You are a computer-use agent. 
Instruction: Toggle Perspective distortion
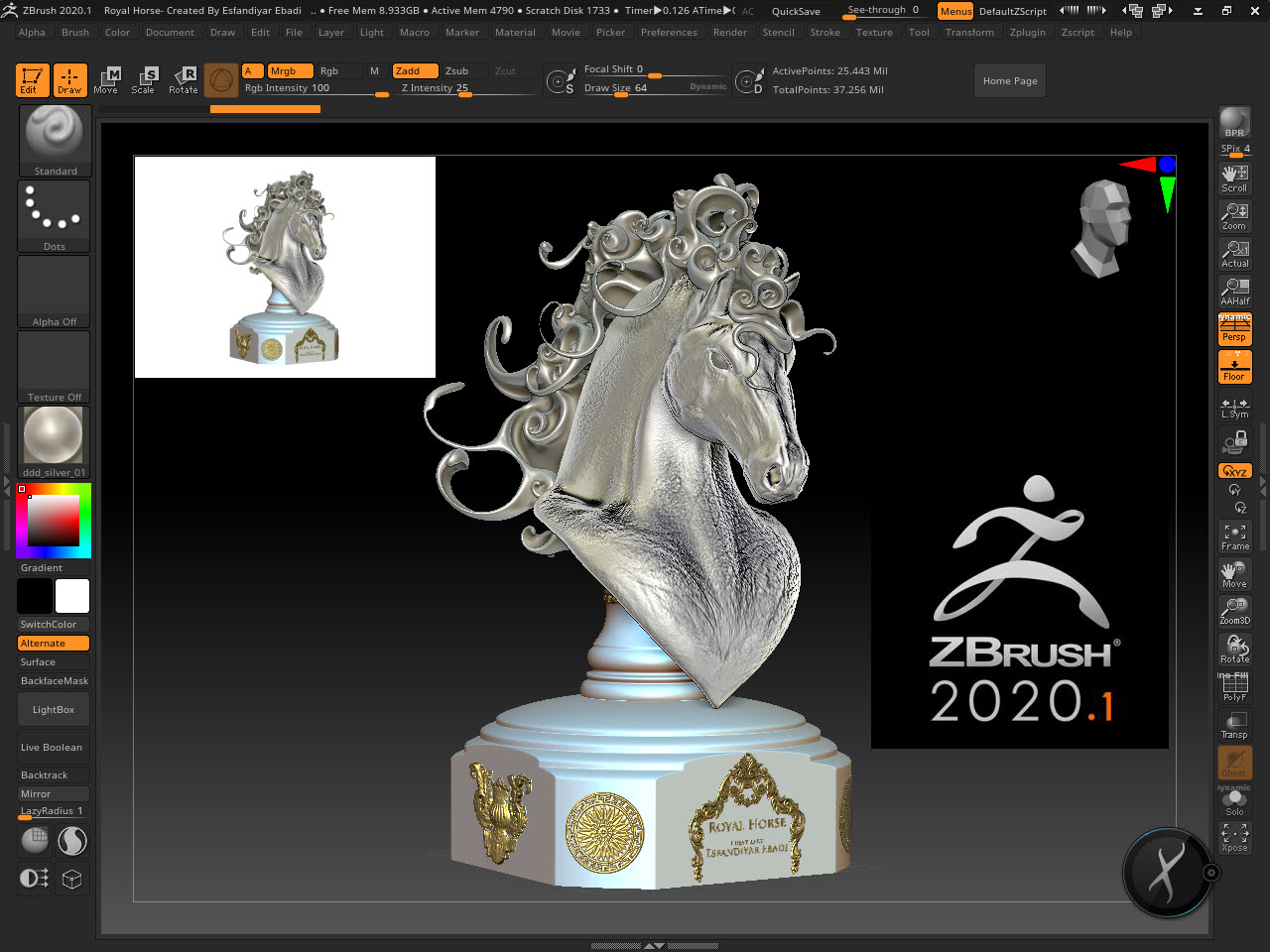tap(1234, 329)
